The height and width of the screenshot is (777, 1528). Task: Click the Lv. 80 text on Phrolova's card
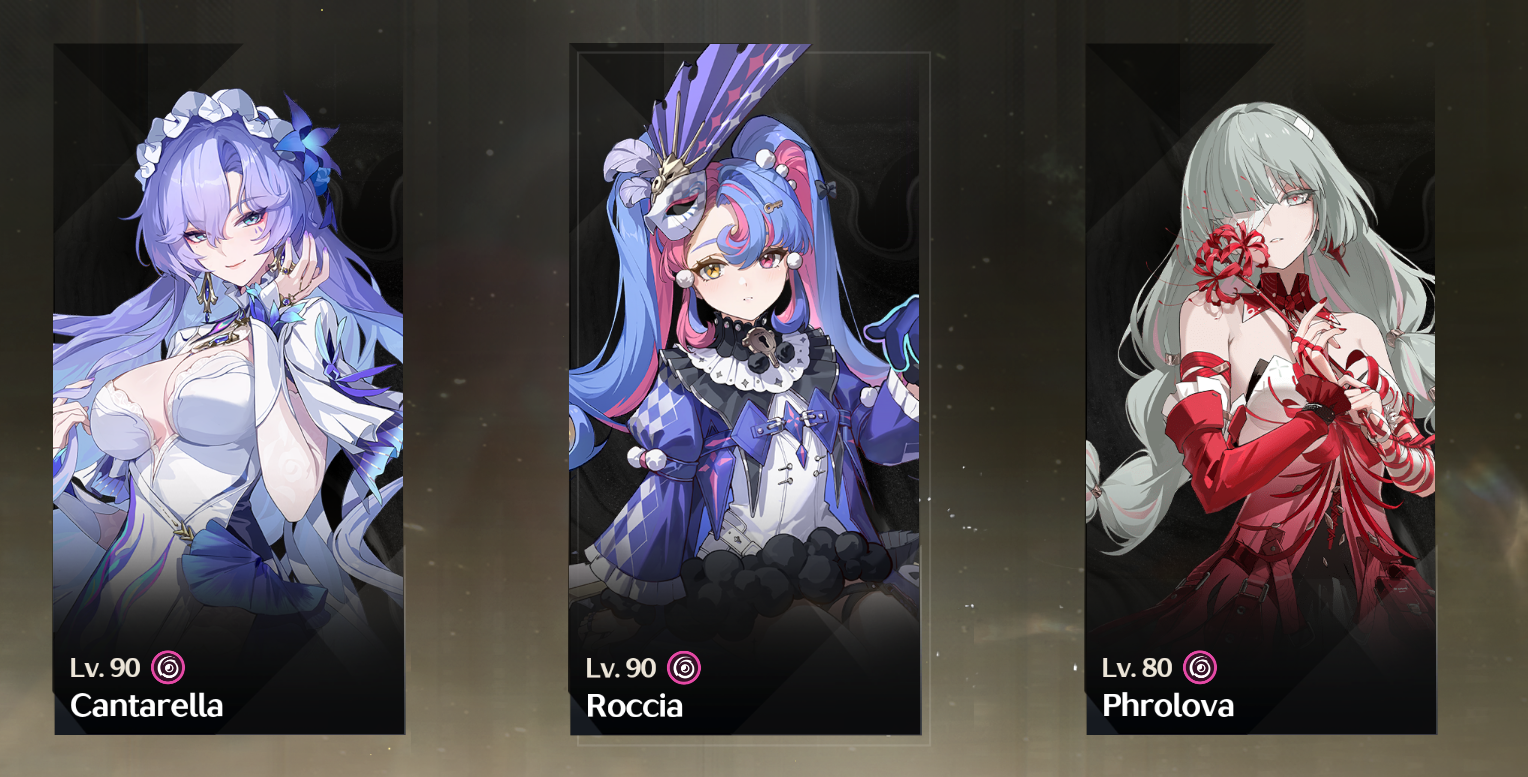[1137, 668]
